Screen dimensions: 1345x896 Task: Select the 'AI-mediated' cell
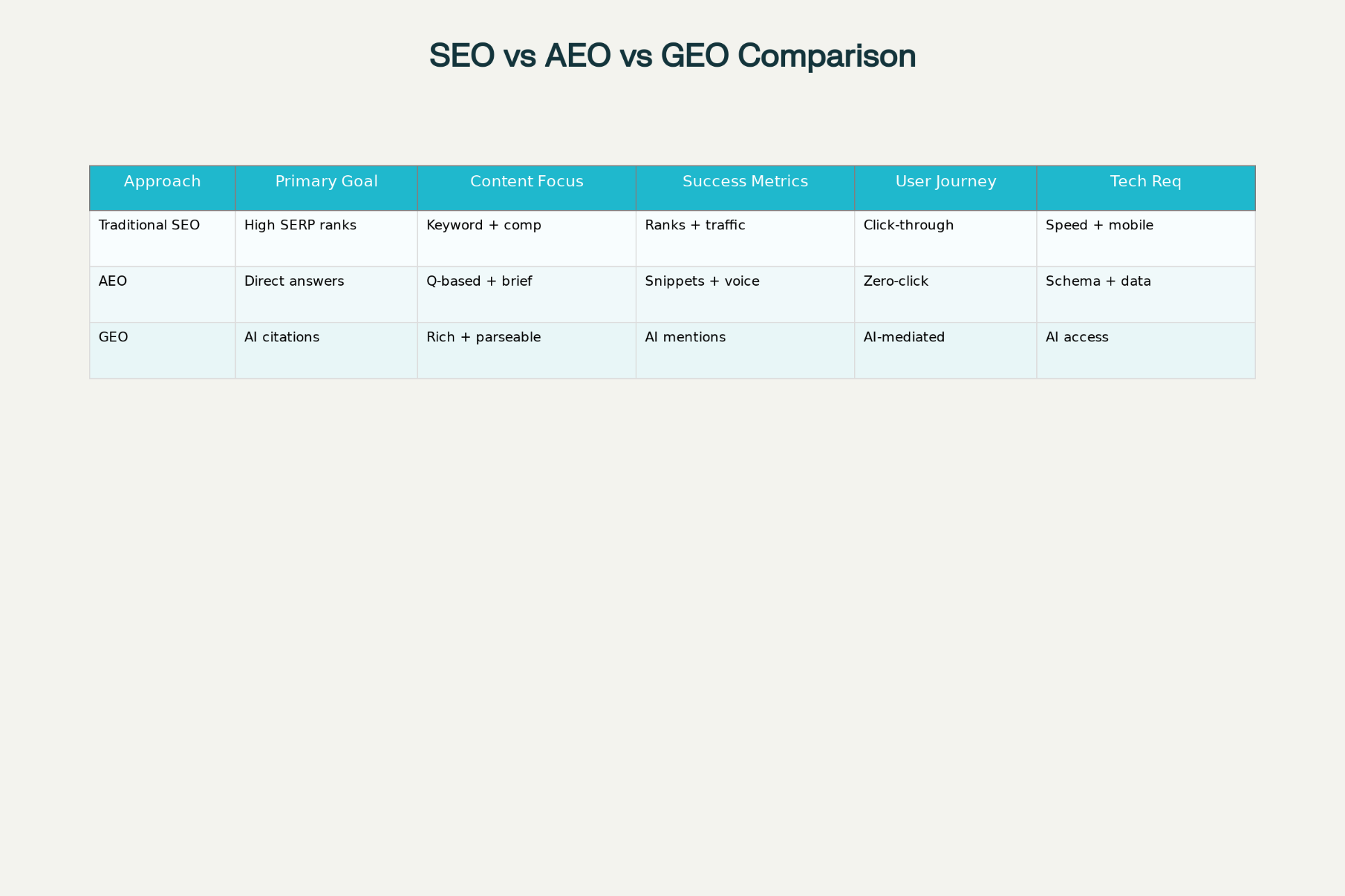click(x=903, y=338)
